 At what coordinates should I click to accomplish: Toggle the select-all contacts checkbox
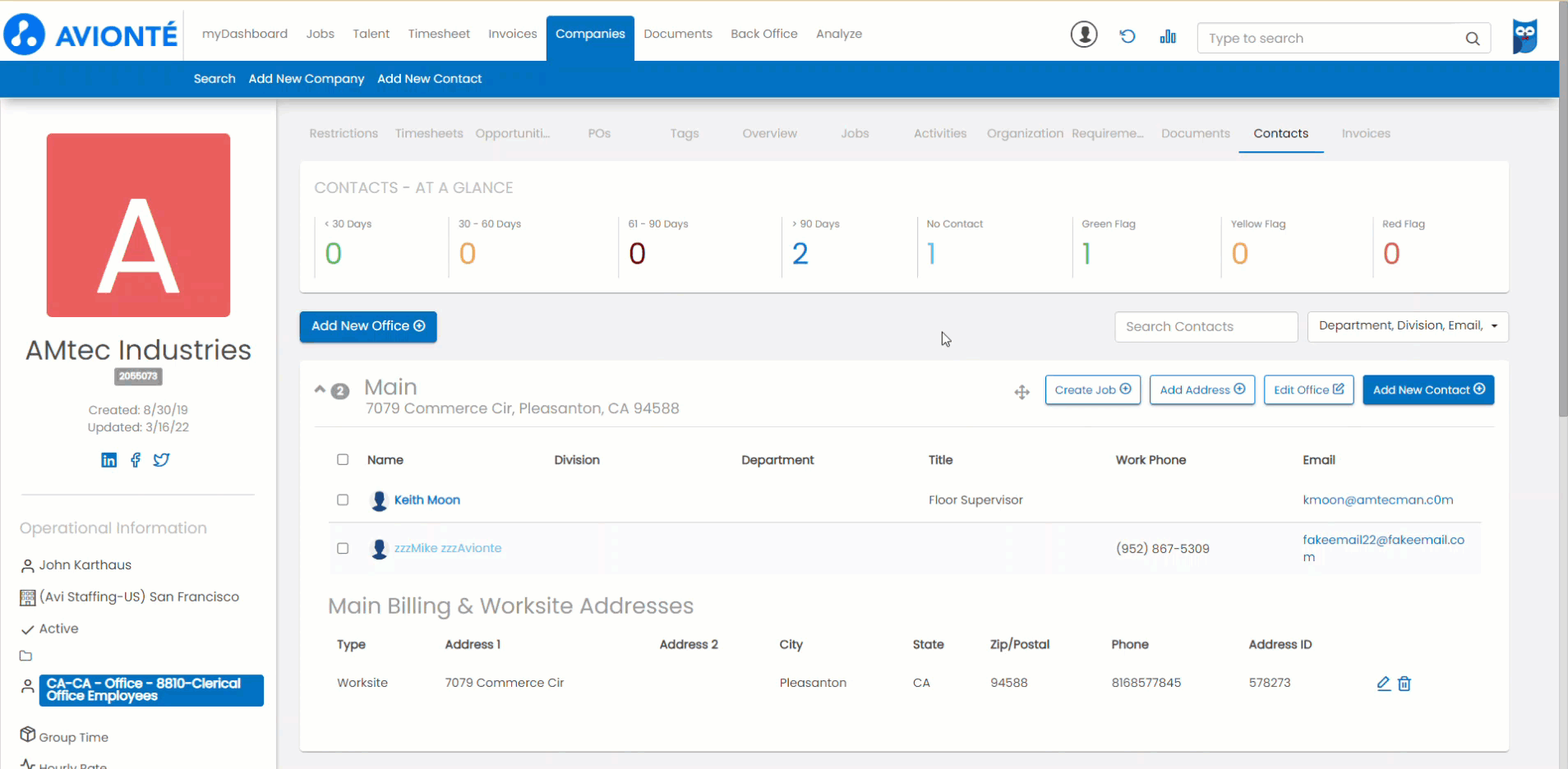[343, 459]
